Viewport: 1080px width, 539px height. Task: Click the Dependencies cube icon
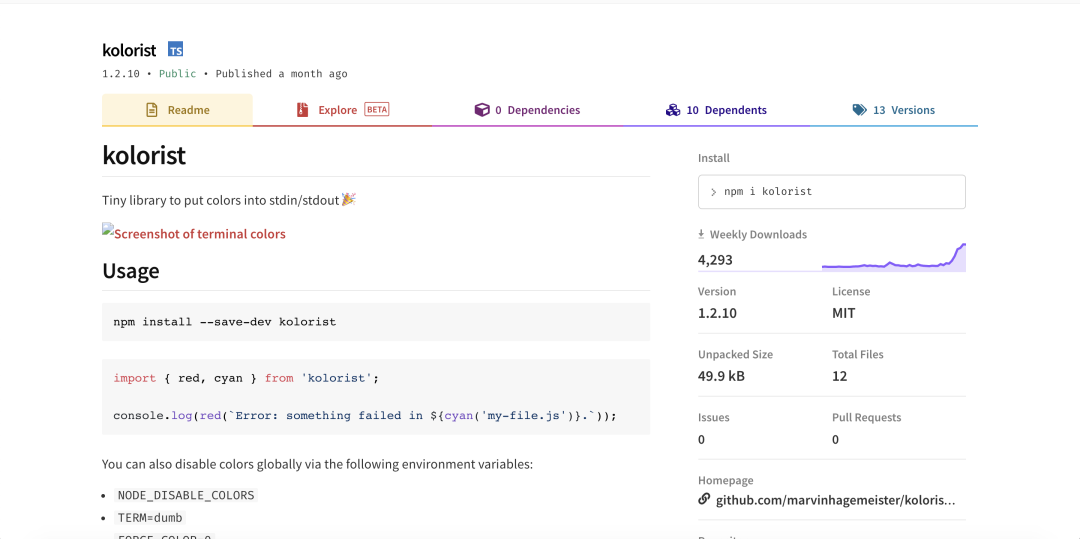(x=482, y=110)
